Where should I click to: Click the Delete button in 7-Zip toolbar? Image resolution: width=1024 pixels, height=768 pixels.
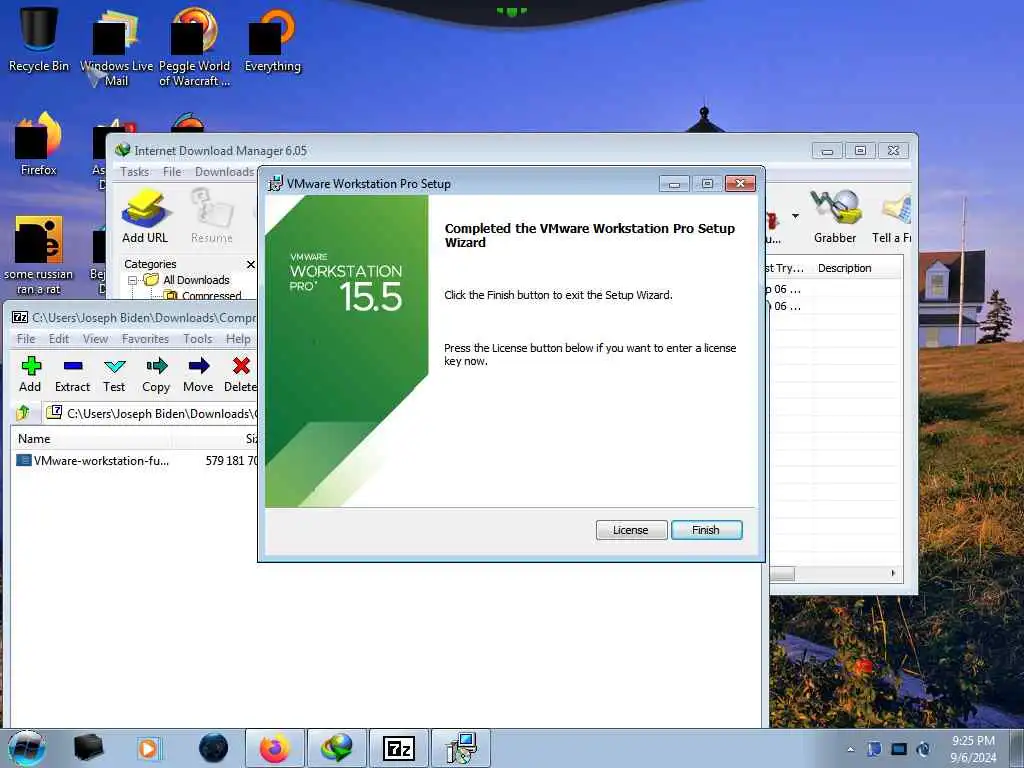tap(240, 374)
